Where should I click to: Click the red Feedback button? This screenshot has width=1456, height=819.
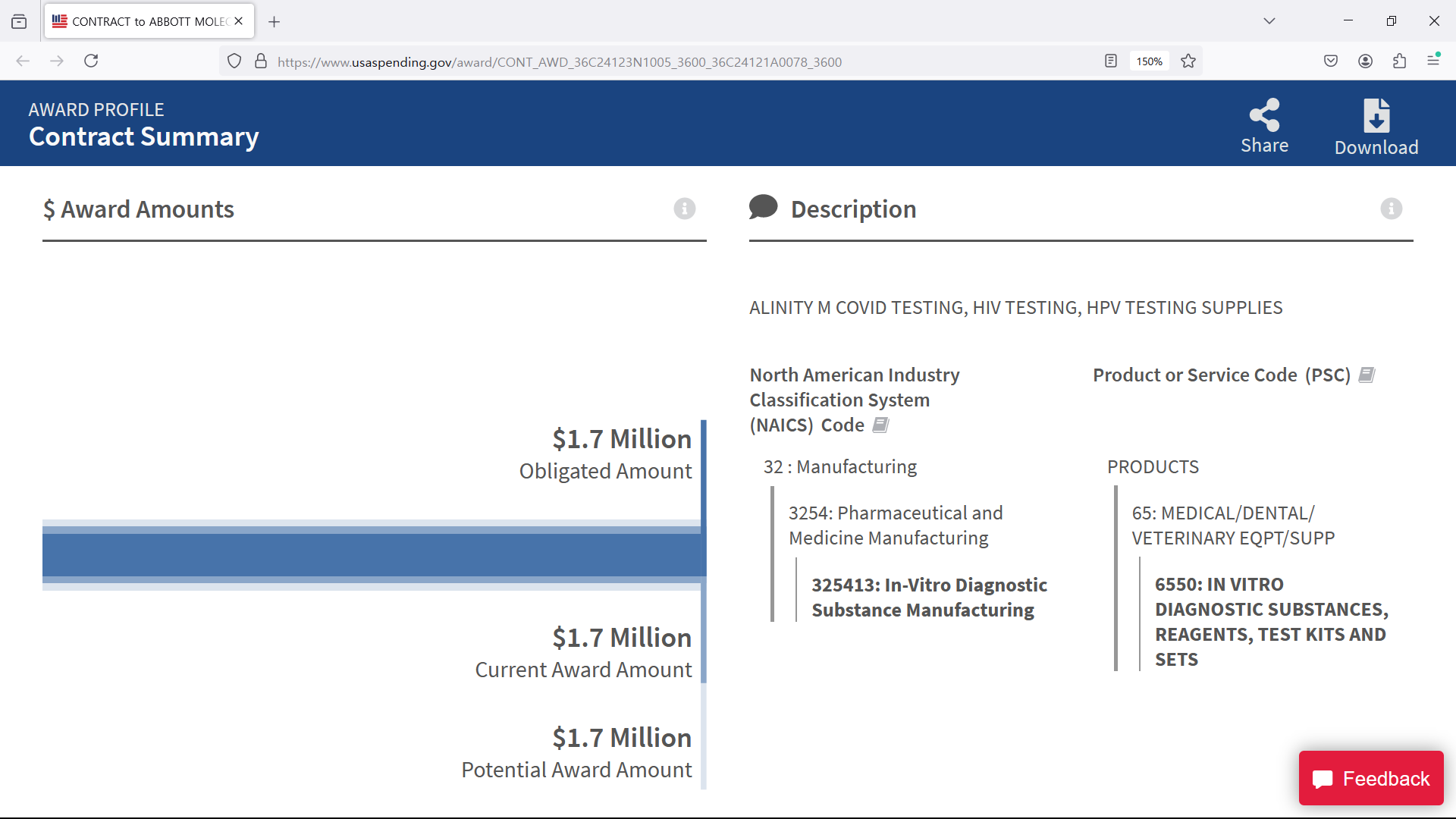point(1371,778)
